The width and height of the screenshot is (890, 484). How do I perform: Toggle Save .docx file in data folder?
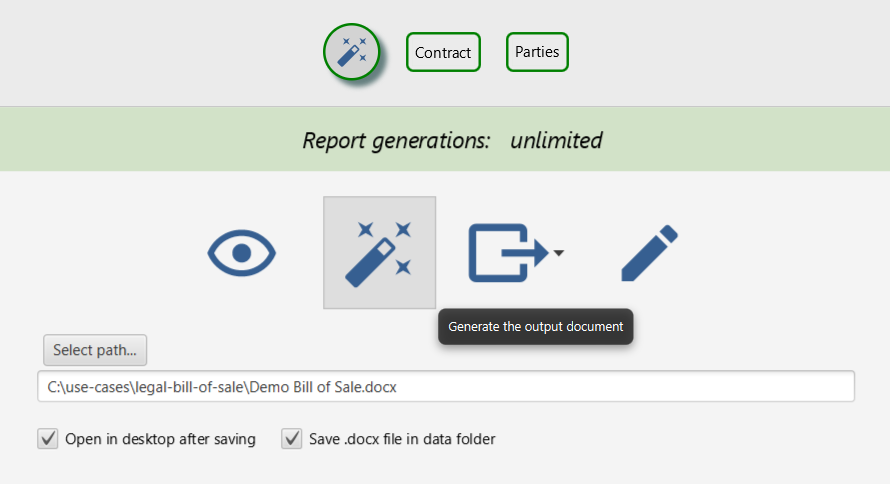point(292,439)
